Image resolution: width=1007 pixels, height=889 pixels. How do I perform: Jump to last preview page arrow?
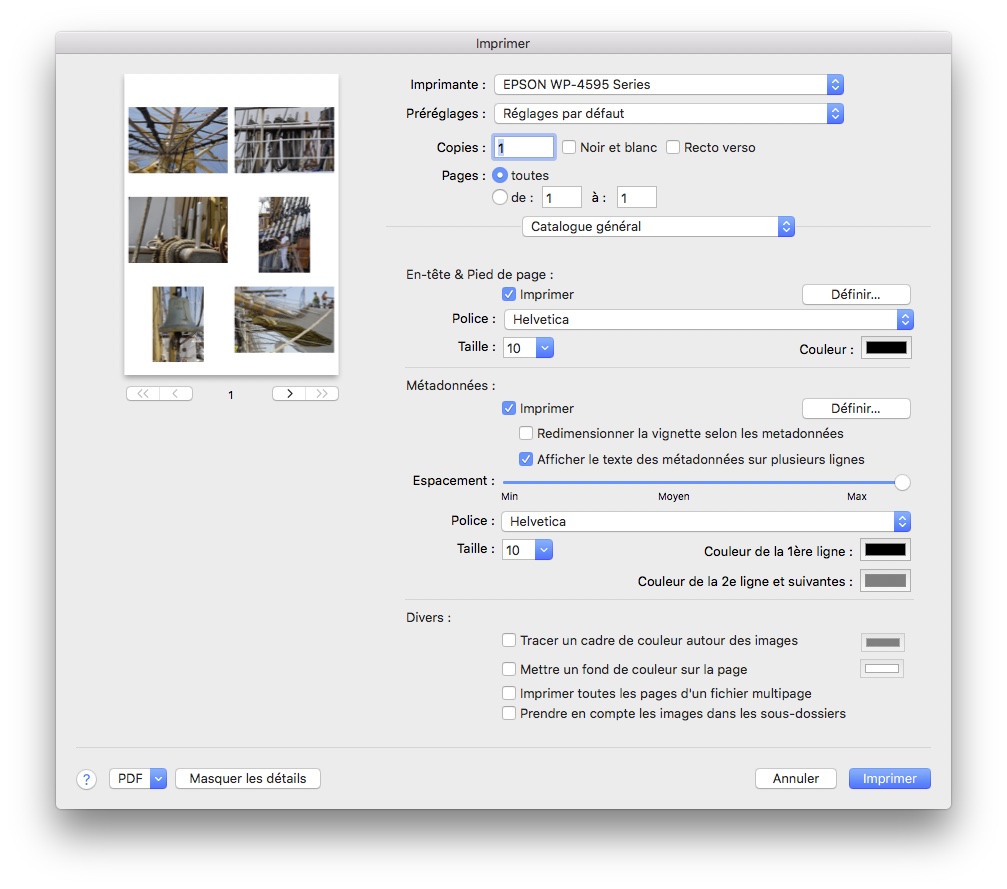pyautogui.click(x=322, y=394)
